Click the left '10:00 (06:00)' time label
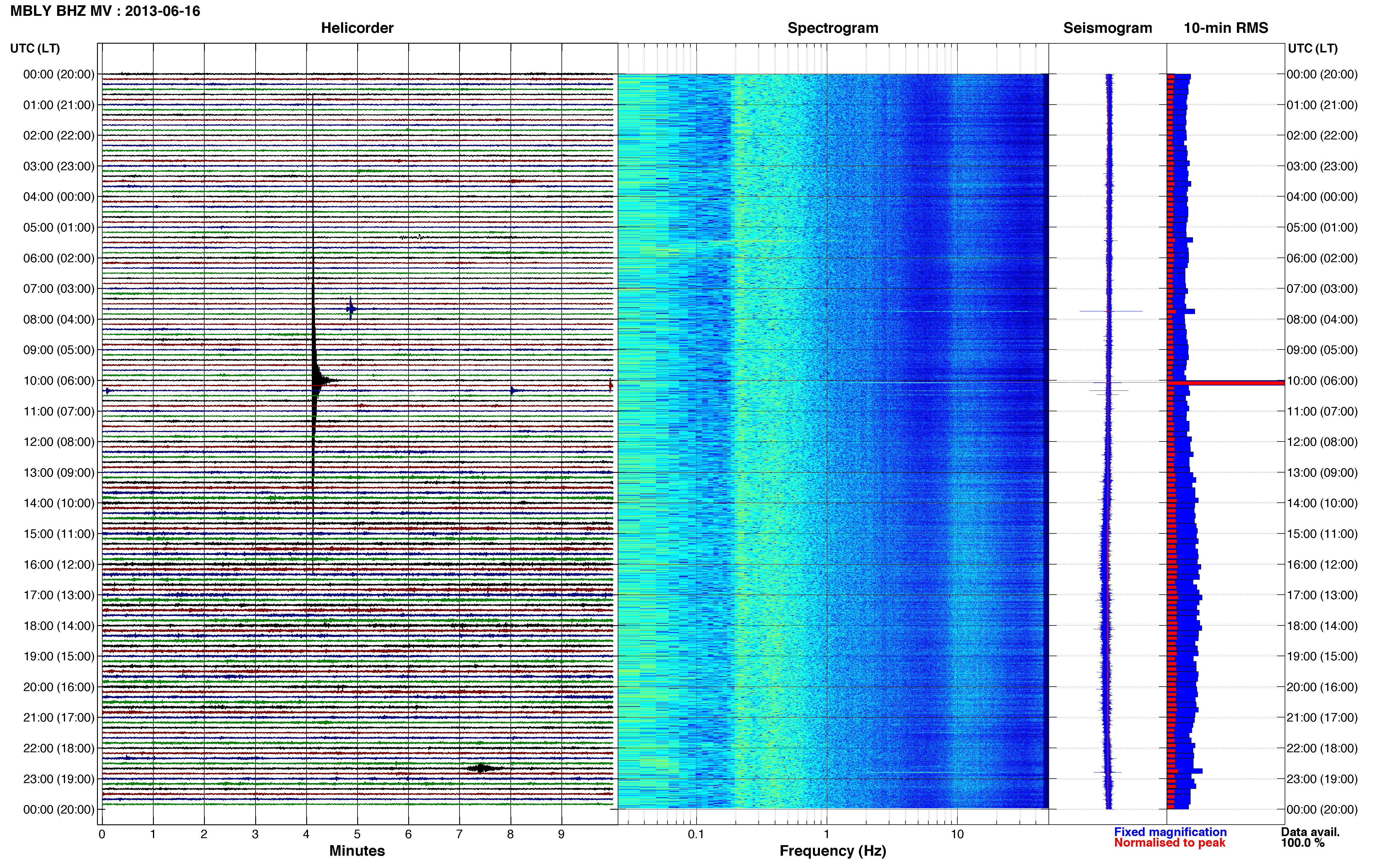Image resolution: width=1389 pixels, height=868 pixels. coord(59,381)
